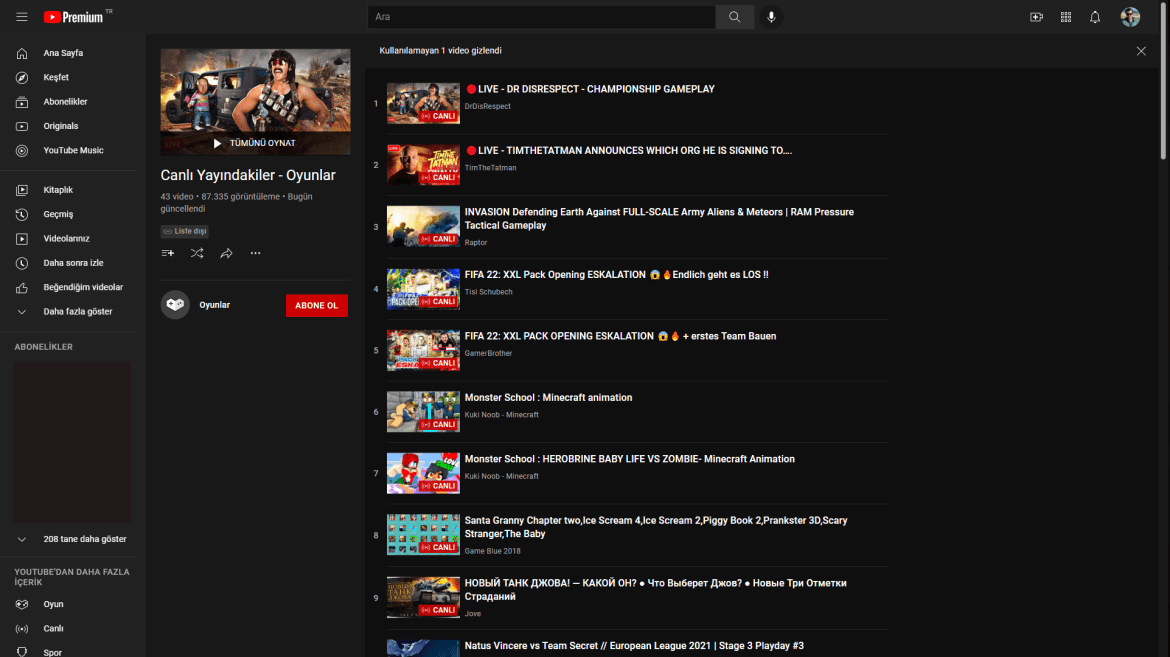Image resolution: width=1170 pixels, height=657 pixels.
Task: Open the account avatar menu
Action: pyautogui.click(x=1130, y=16)
